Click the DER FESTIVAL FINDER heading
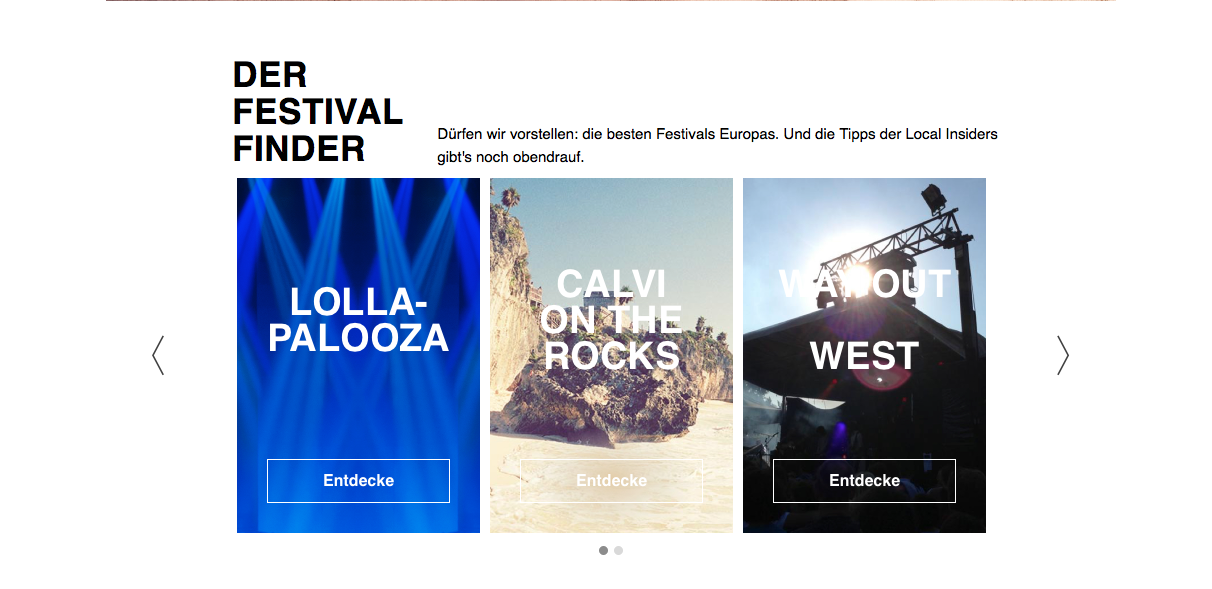 click(317, 111)
